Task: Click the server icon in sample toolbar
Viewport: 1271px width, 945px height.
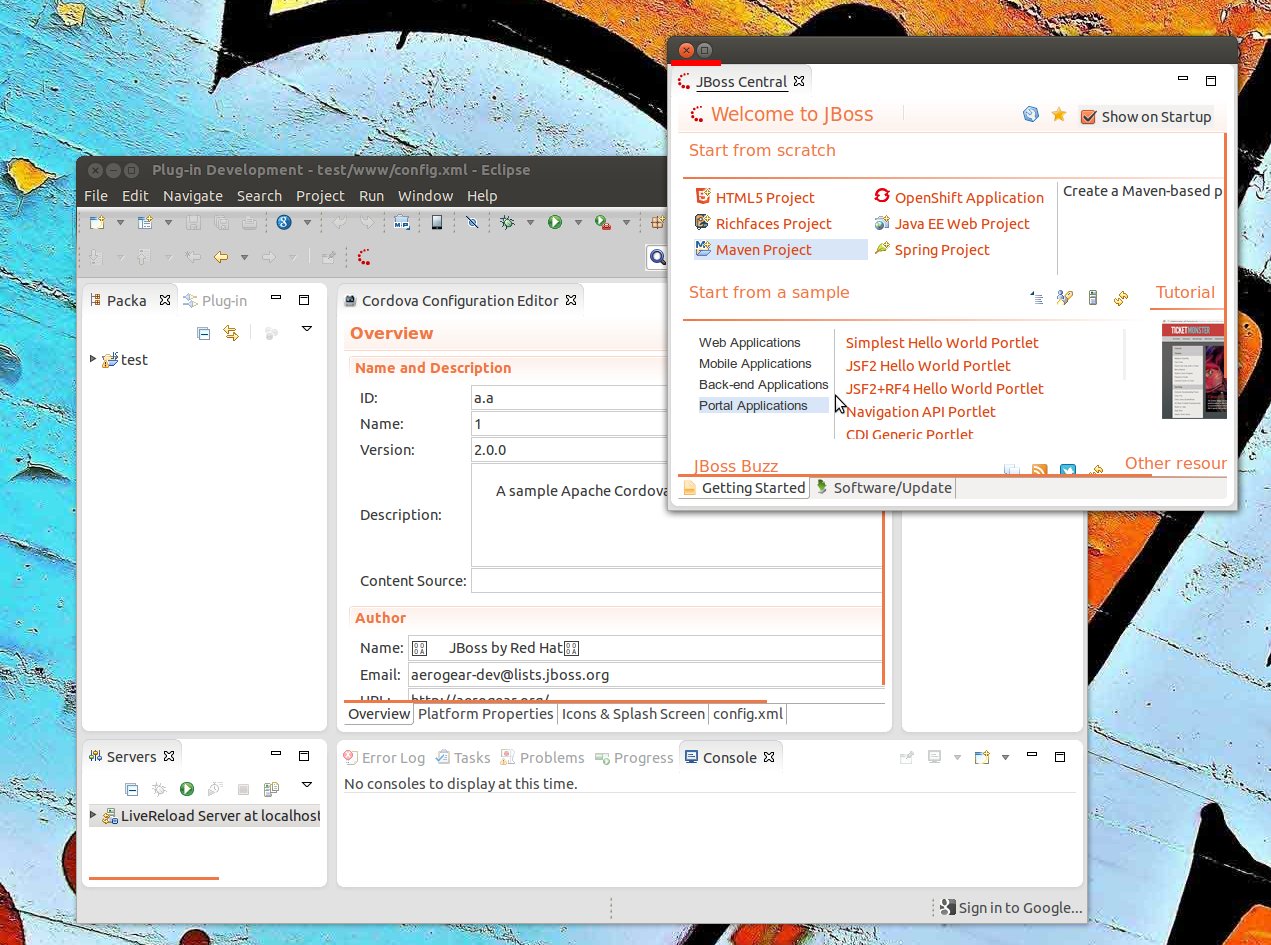Action: point(1093,297)
